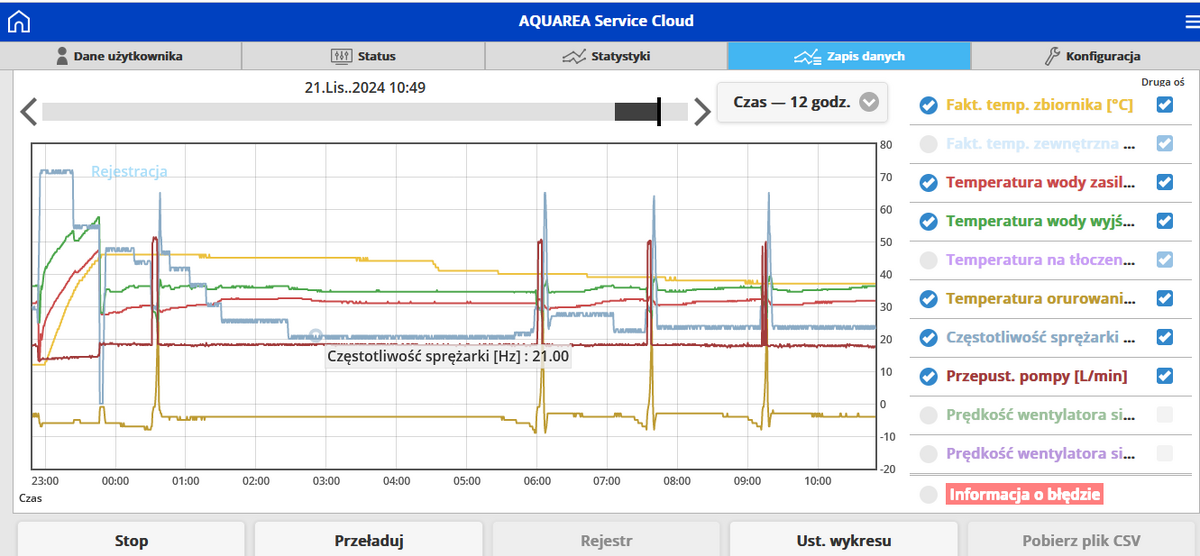Toggle the round check icon for Fakt. temp. zbiornika
The width and height of the screenshot is (1200, 556).
click(x=928, y=105)
